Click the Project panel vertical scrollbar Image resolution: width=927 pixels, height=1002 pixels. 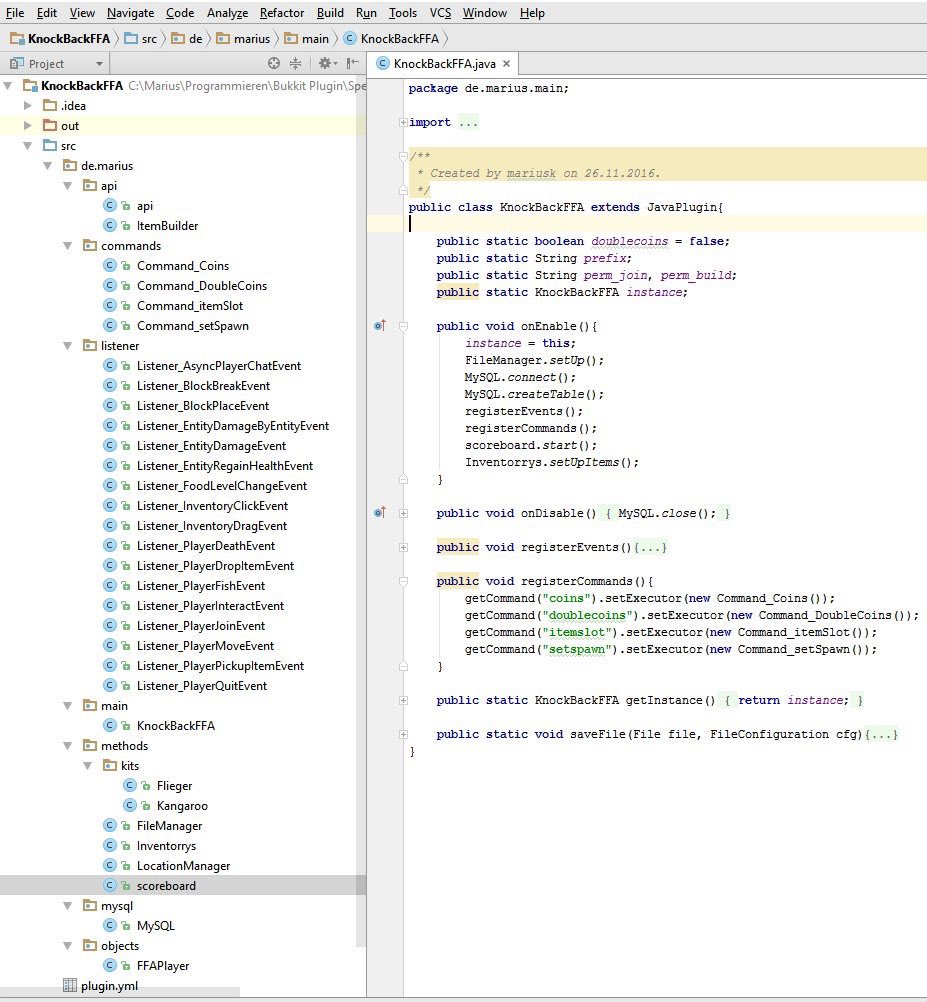pos(362,511)
